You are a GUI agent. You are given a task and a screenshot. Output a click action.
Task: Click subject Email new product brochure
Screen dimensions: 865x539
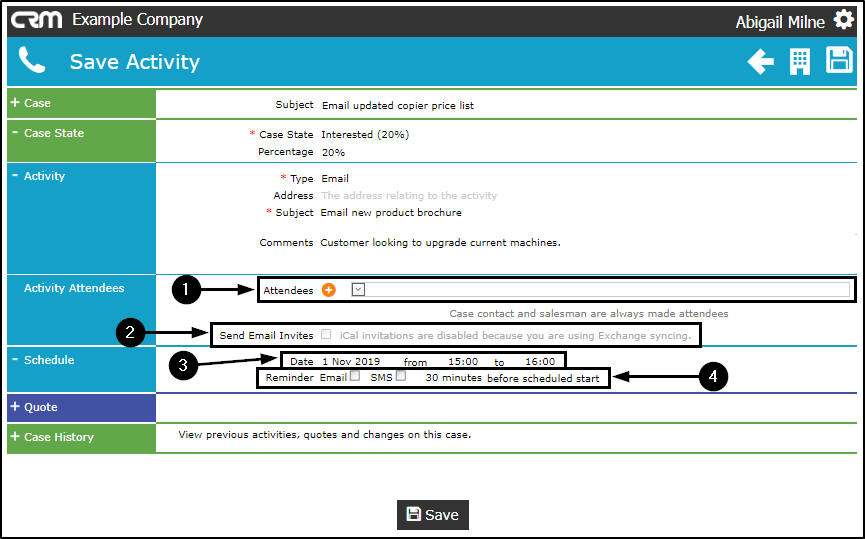[391, 212]
